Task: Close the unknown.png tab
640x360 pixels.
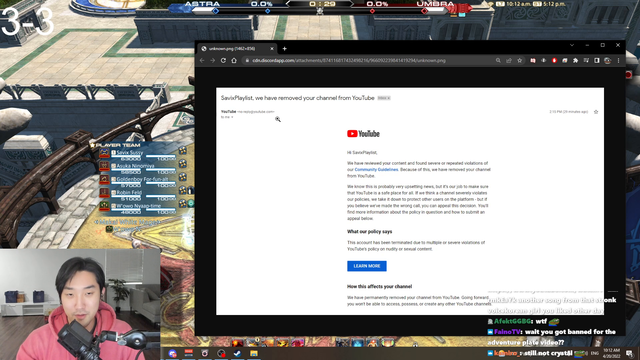Action: (x=272, y=49)
